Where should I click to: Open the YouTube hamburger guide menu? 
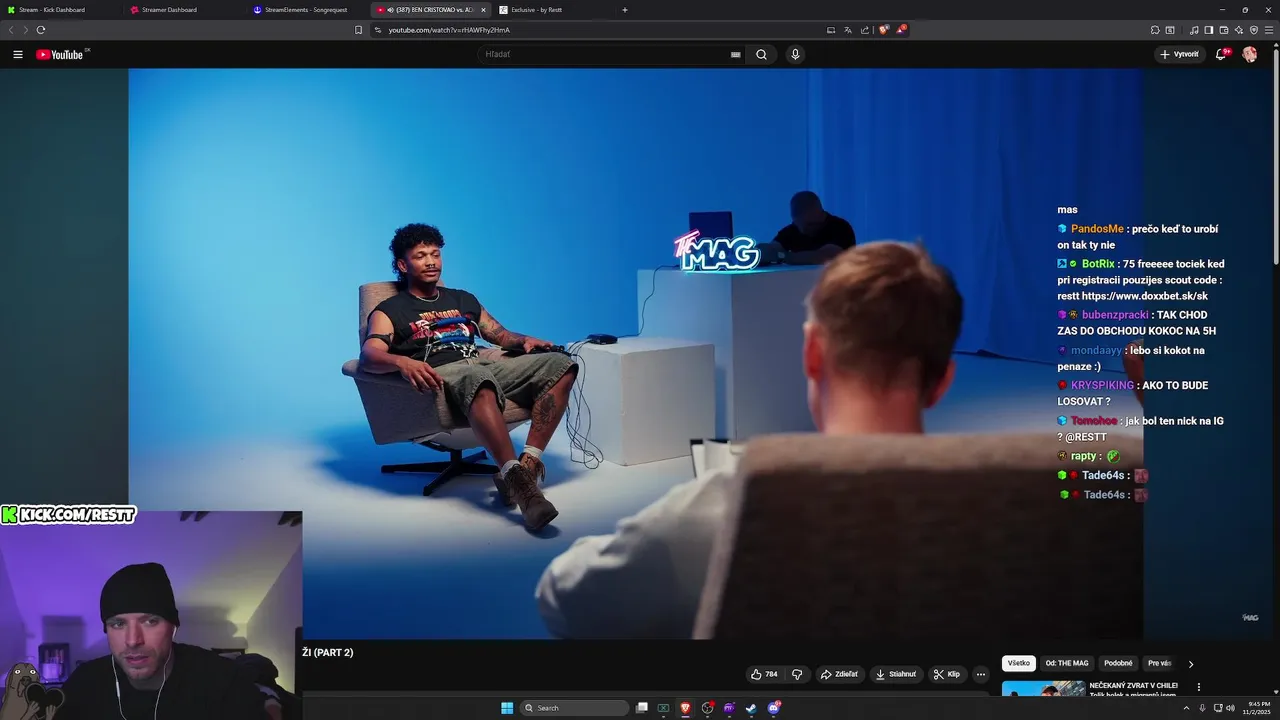17,54
